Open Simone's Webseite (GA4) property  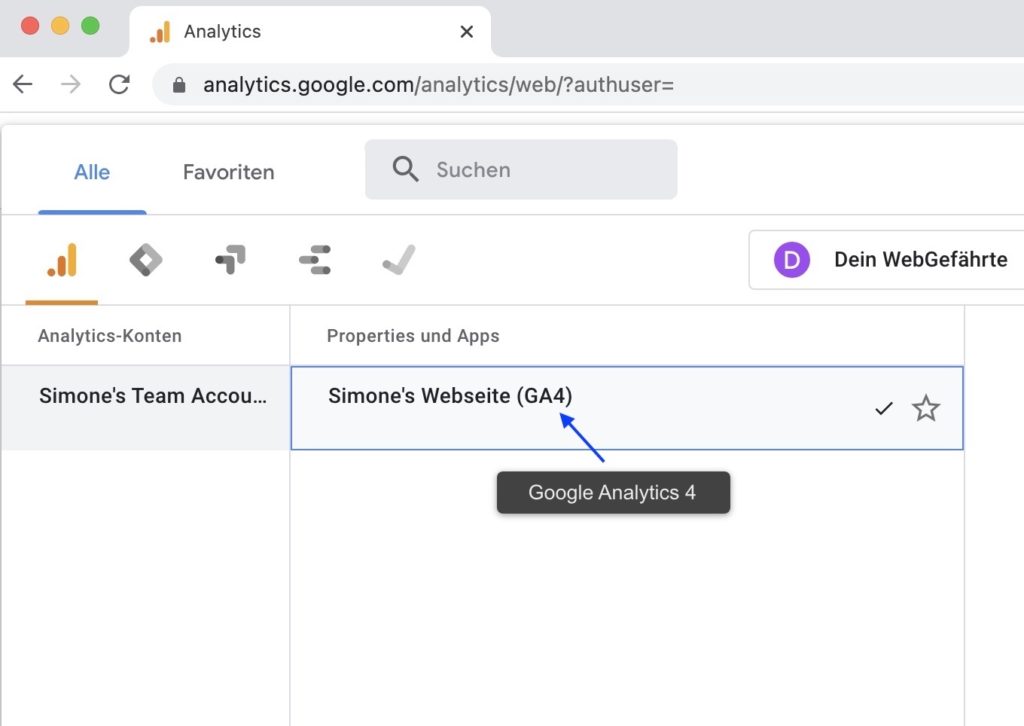(x=627, y=408)
